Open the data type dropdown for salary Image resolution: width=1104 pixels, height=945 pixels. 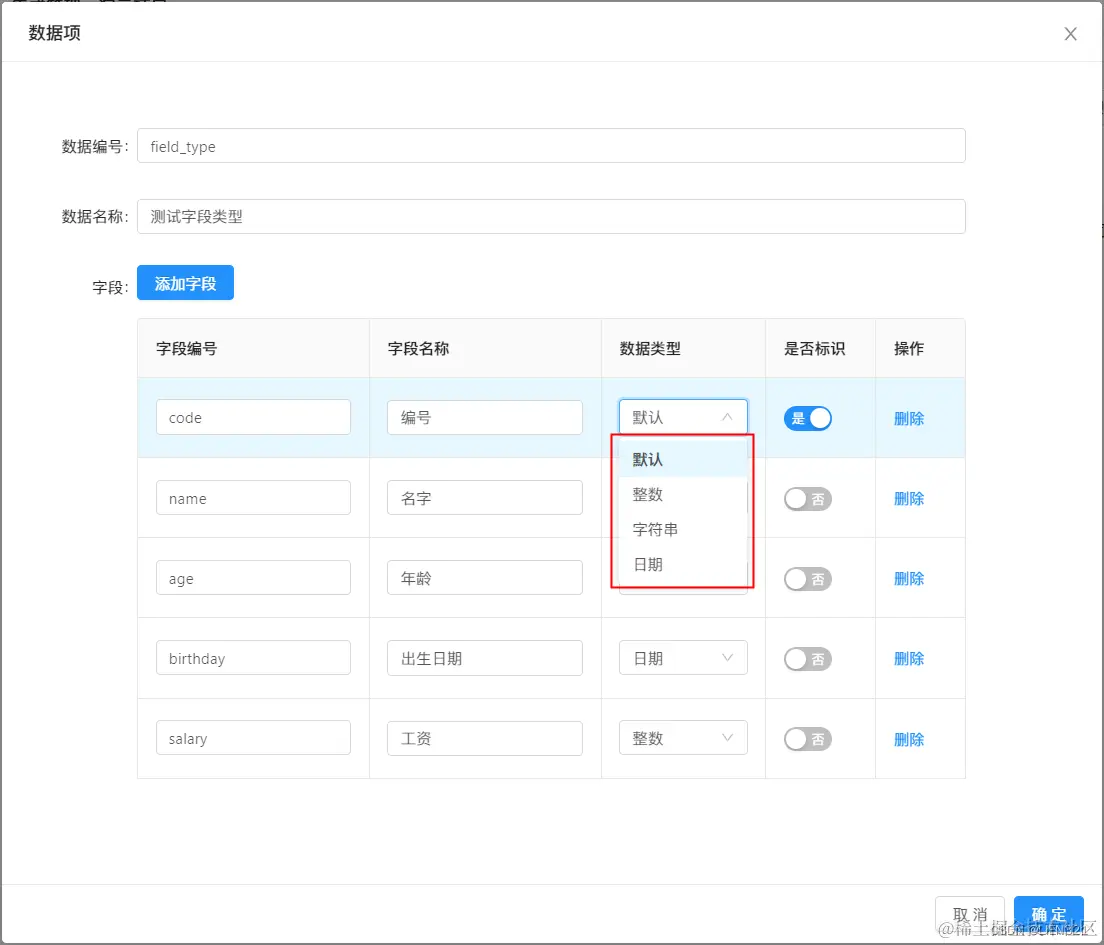683,738
